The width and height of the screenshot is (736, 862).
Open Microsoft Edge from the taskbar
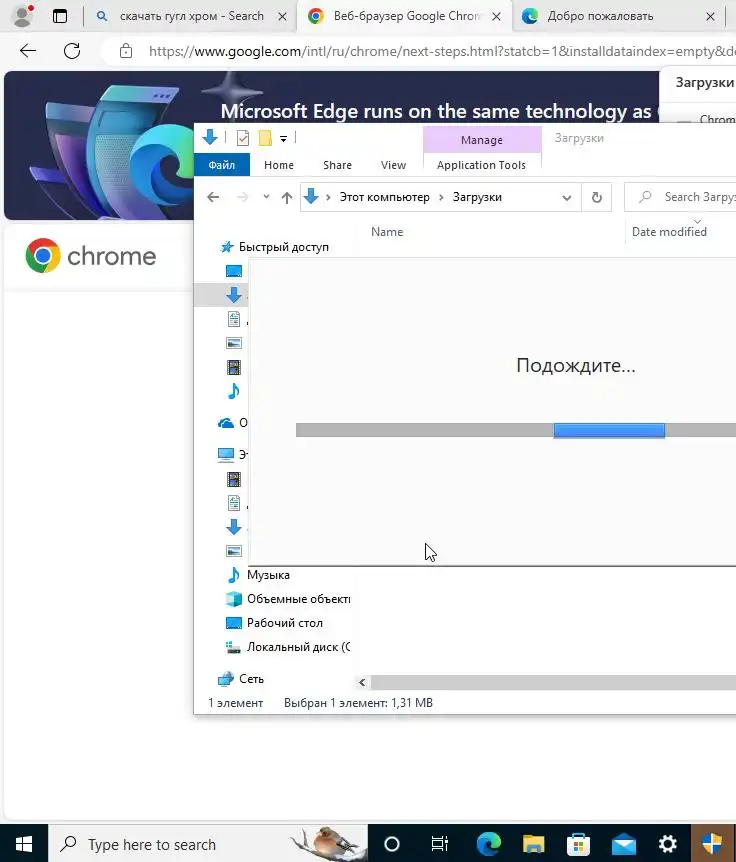coord(489,843)
